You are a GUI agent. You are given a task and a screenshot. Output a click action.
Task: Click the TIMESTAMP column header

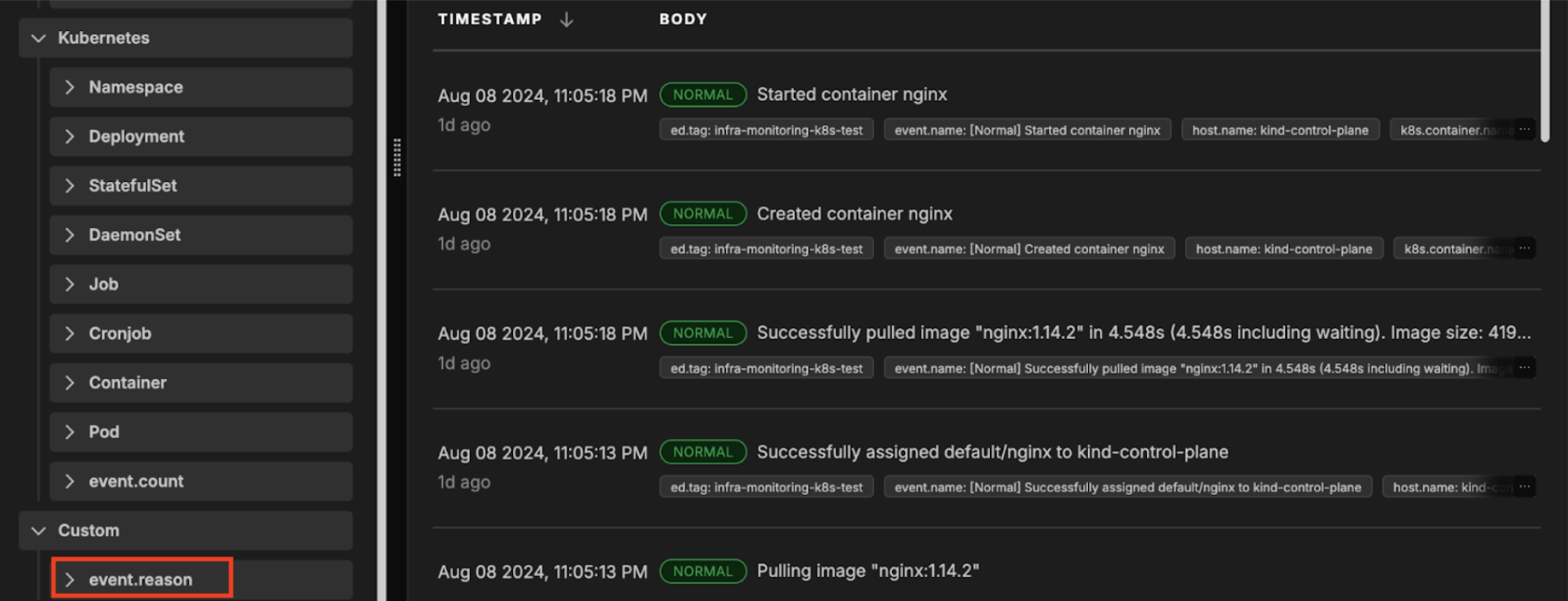click(x=490, y=19)
